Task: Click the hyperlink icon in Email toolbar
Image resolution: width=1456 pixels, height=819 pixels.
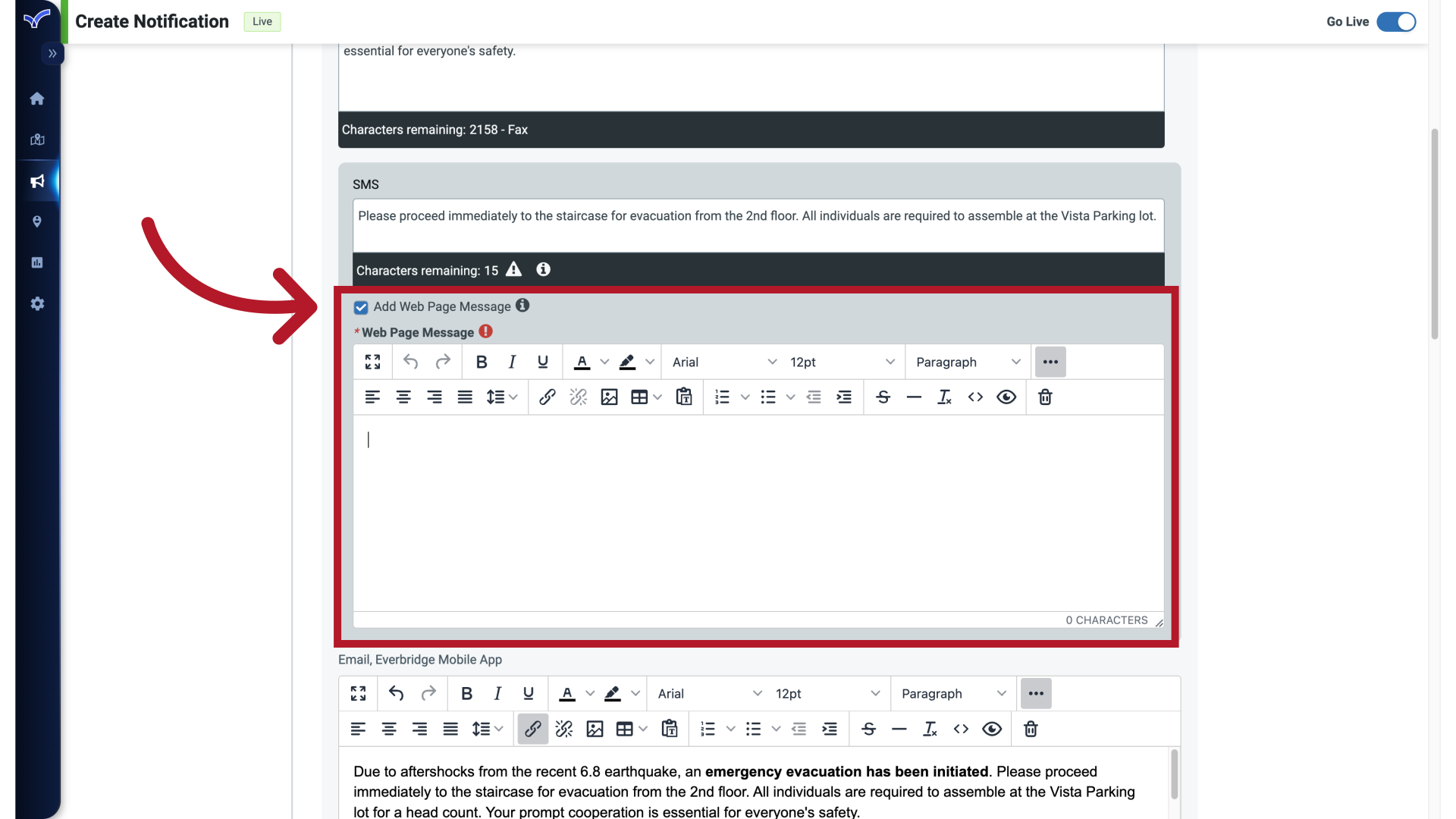Action: coord(531,728)
